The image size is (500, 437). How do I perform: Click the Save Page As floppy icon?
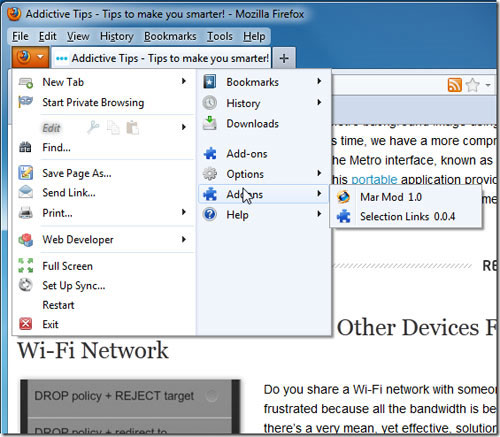pyautogui.click(x=26, y=173)
